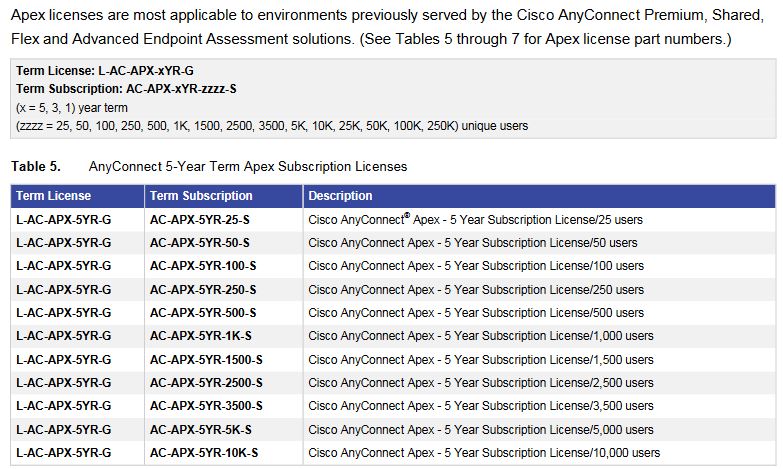Click the AC-APX-5YR-2500-S part number
Screen dimensions: 783x469
205,383
